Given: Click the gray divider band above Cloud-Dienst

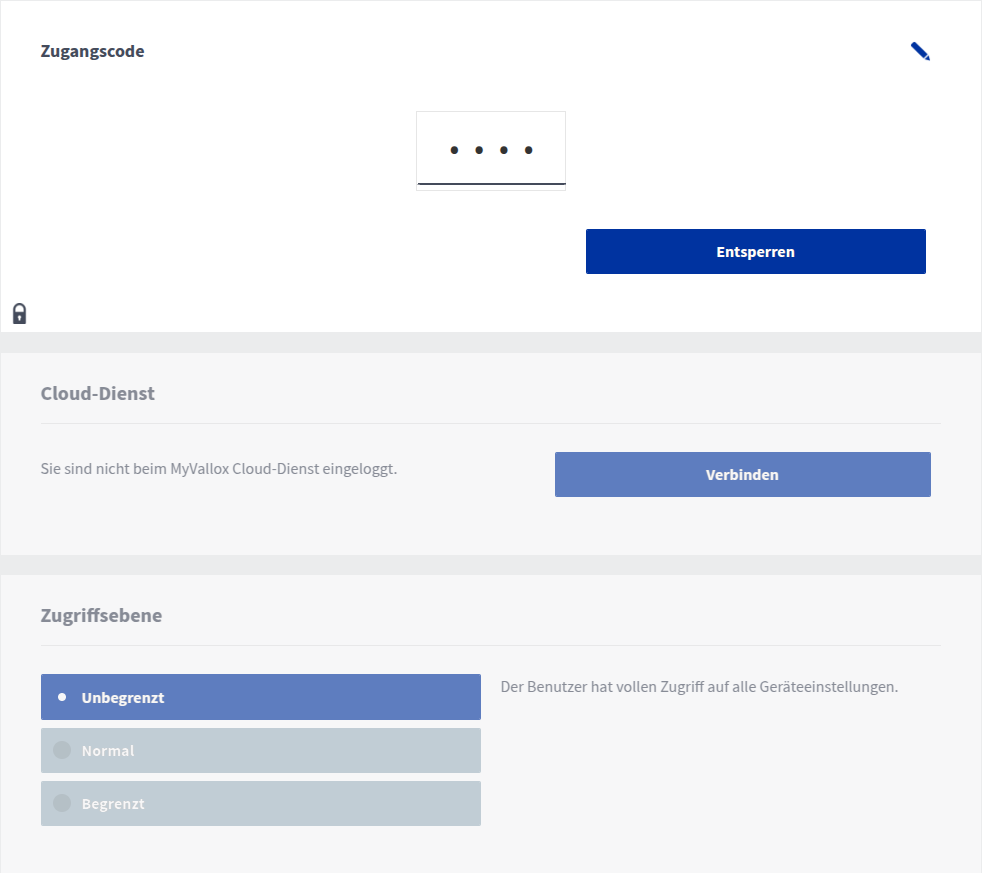Looking at the screenshot, I should pos(491,342).
